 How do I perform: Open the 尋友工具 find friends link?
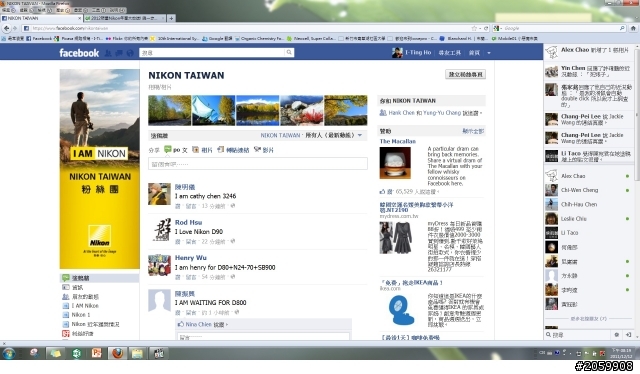pyautogui.click(x=449, y=53)
